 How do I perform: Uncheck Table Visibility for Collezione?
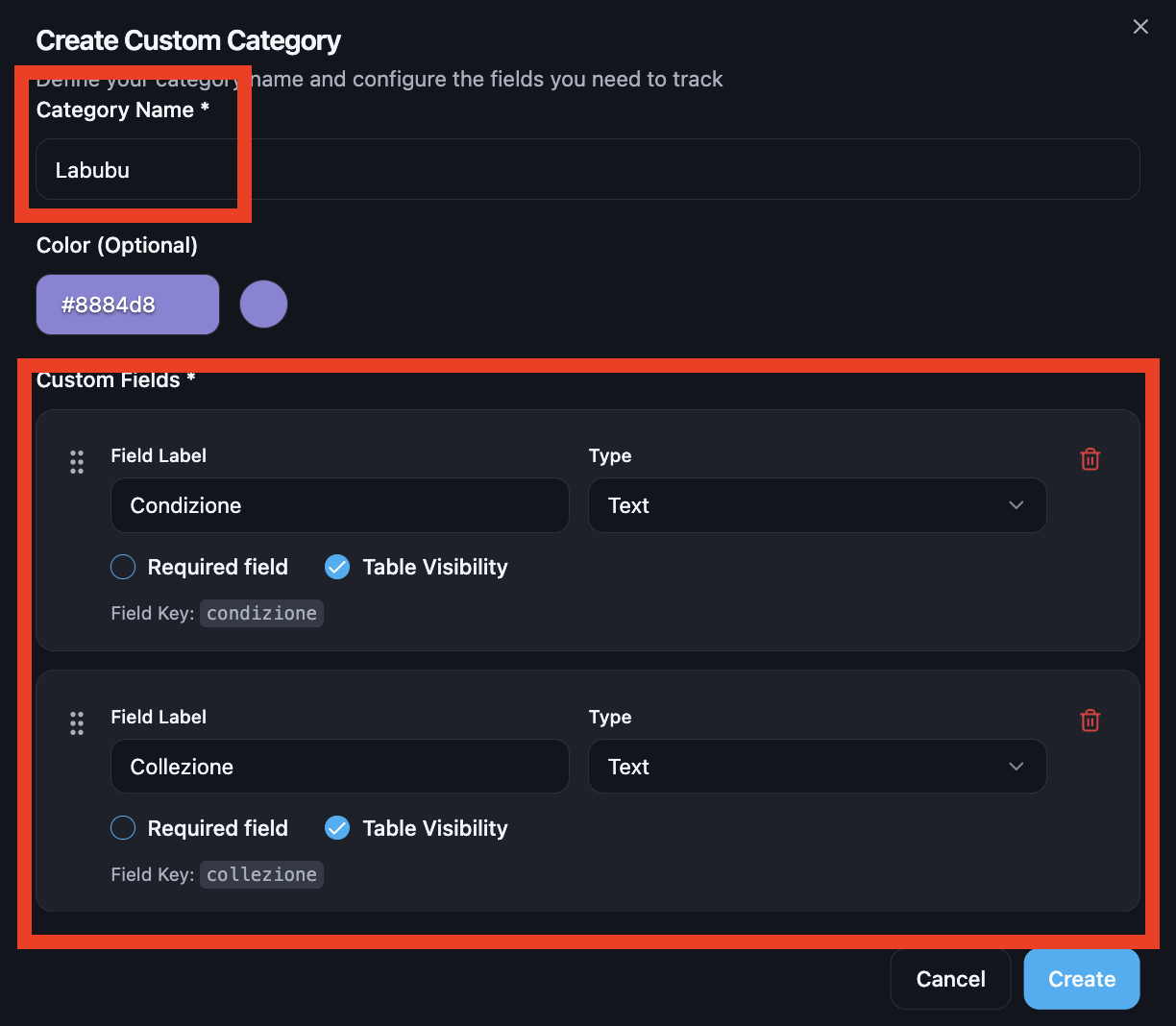point(337,828)
